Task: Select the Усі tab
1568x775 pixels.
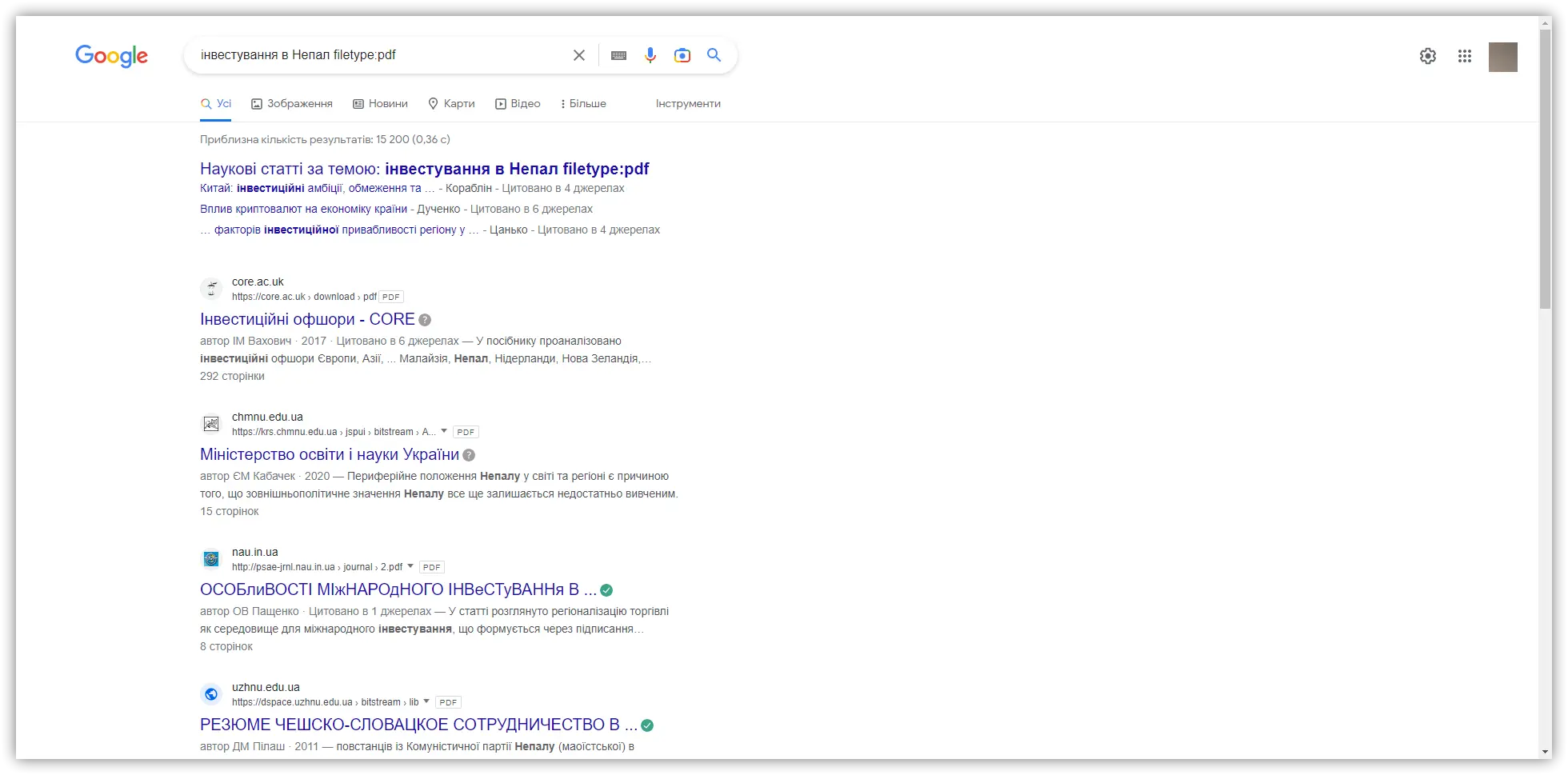Action: pos(216,104)
